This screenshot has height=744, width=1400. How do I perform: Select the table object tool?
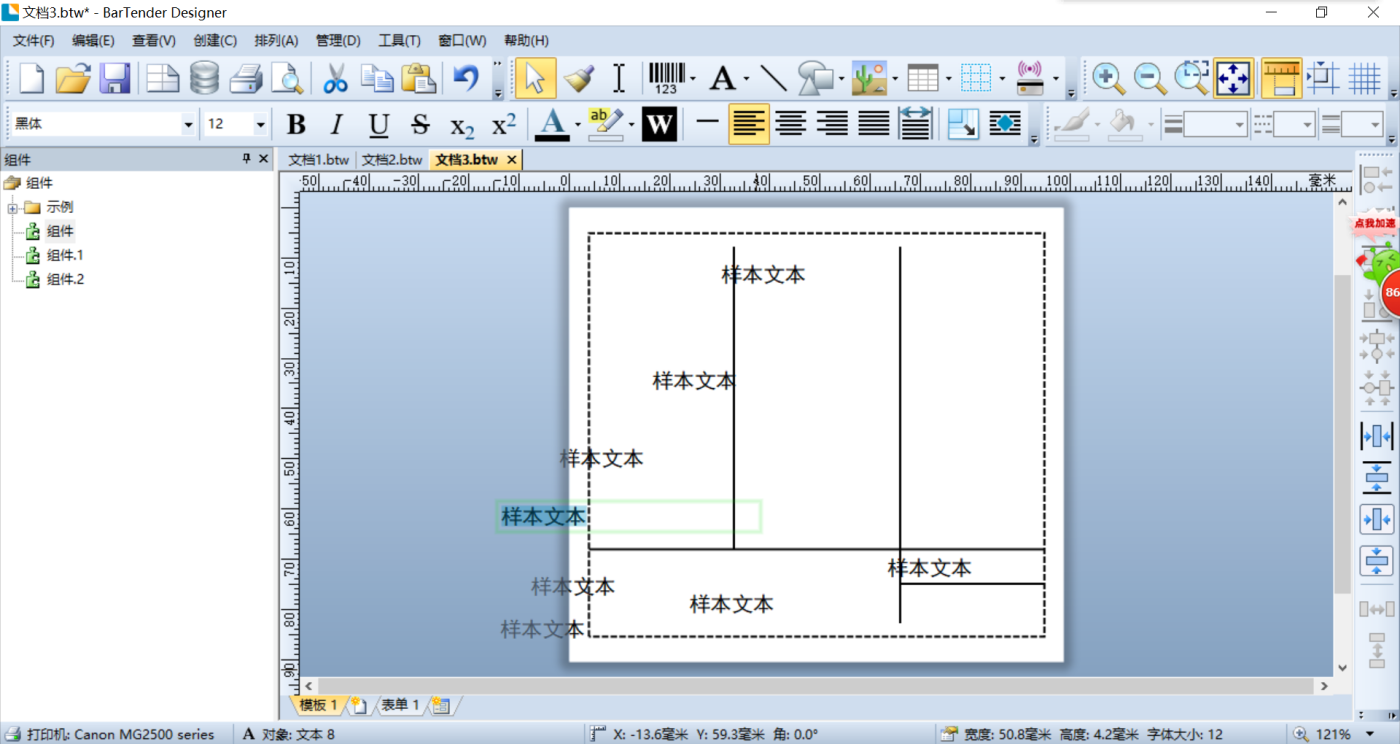922,78
